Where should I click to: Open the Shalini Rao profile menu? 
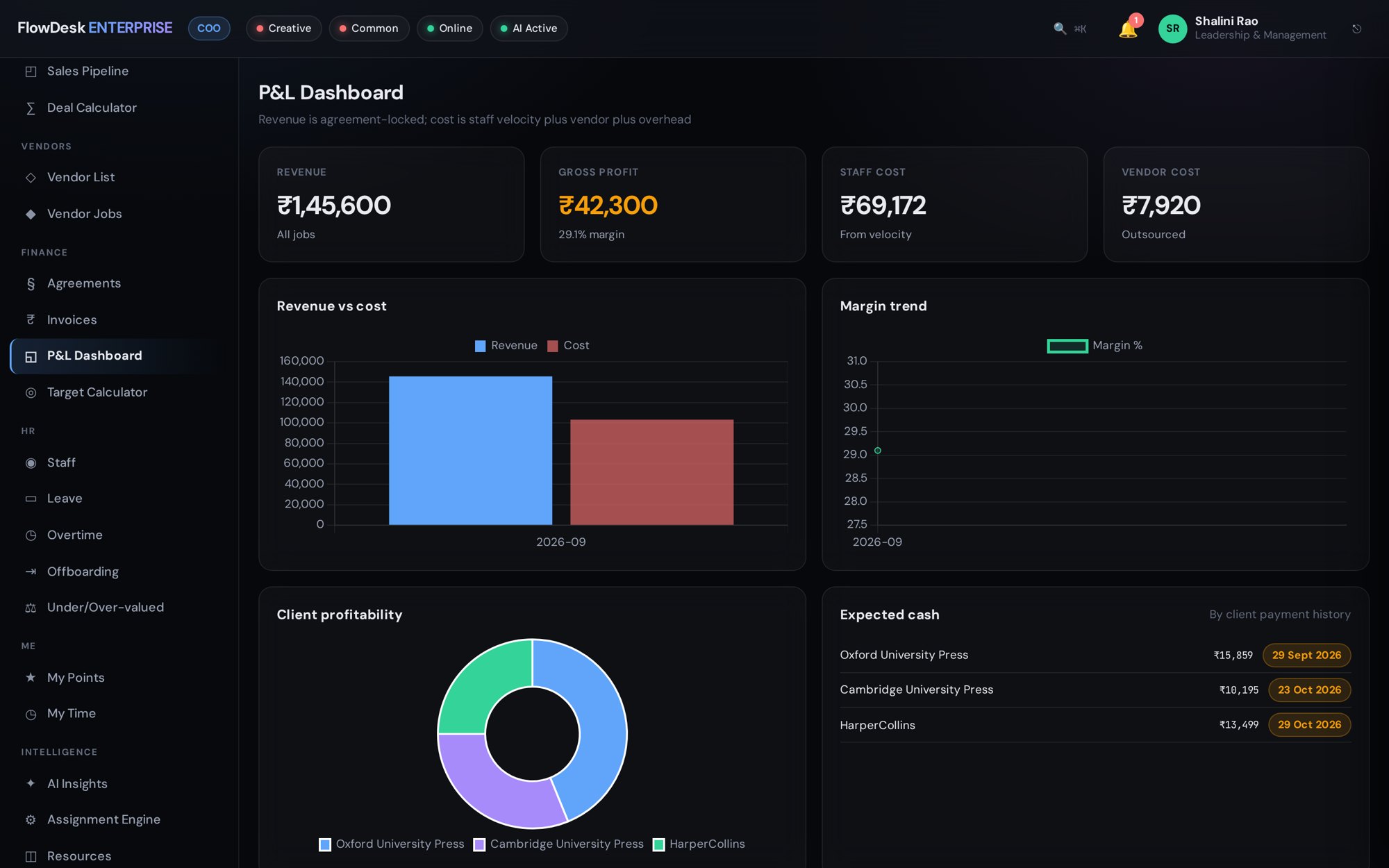click(x=1242, y=28)
